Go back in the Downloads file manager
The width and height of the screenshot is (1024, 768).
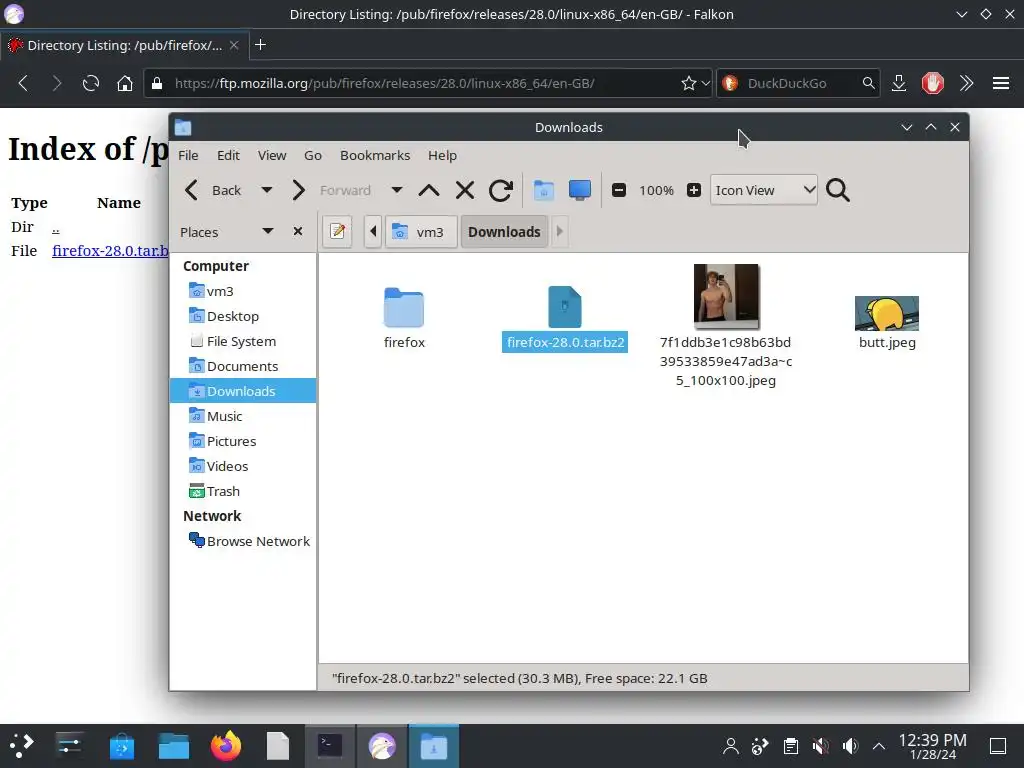click(213, 190)
